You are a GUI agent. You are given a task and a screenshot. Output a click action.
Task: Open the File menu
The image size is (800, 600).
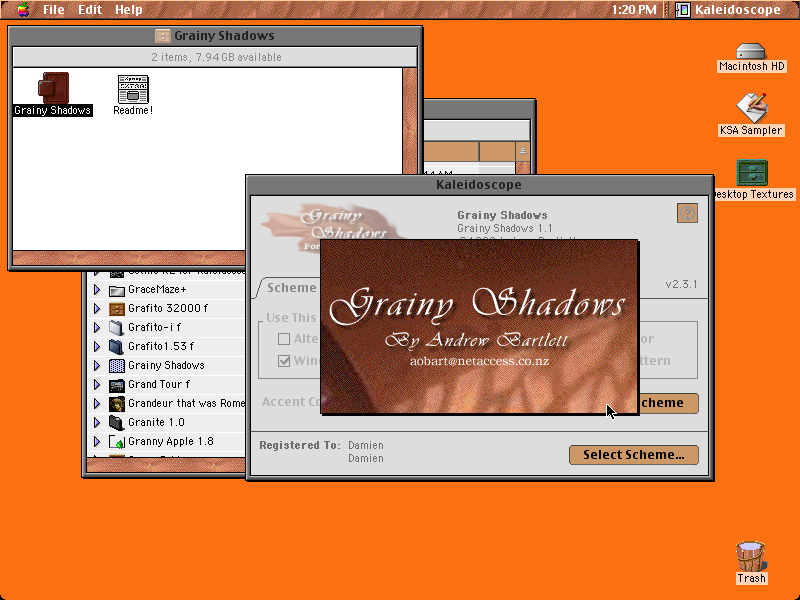[54, 10]
